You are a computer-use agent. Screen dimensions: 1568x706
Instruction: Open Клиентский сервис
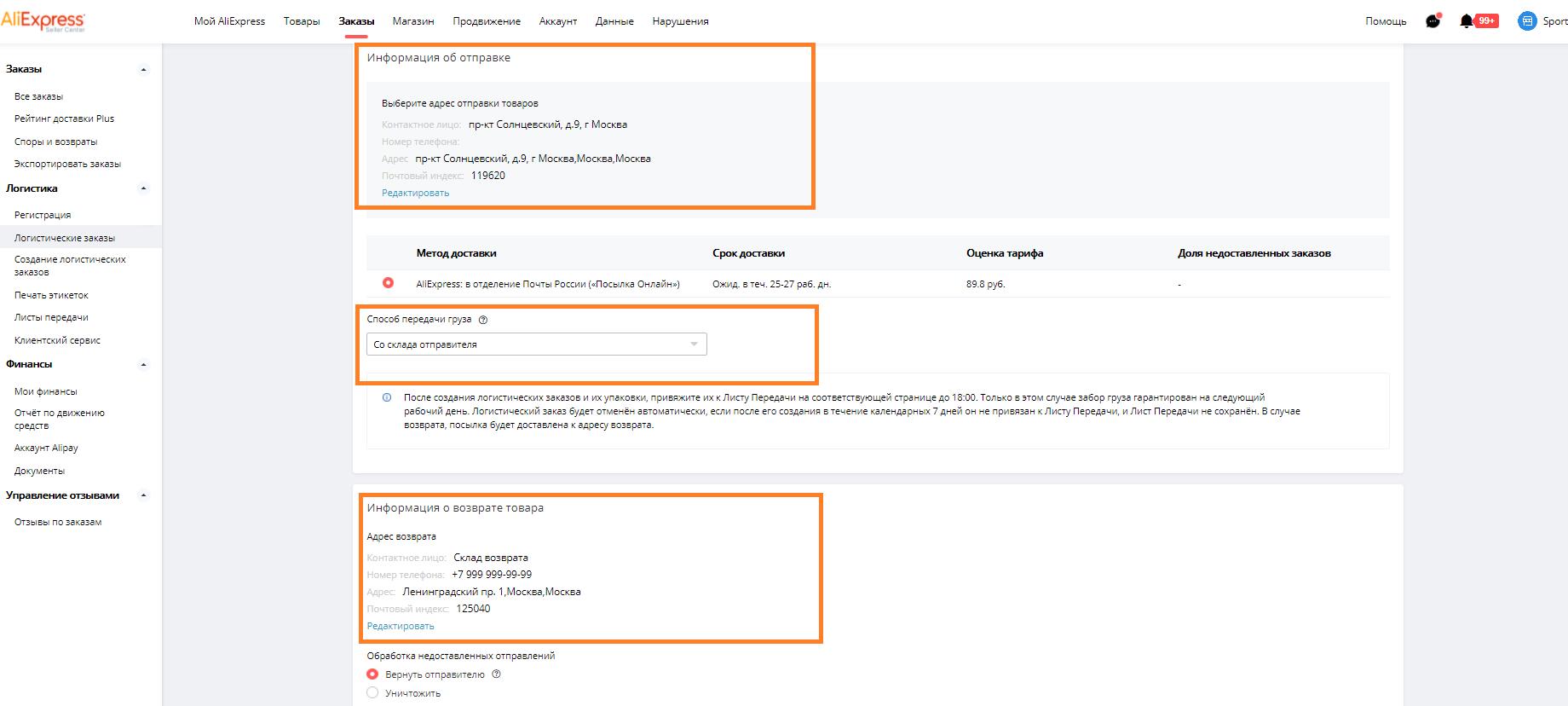[x=57, y=340]
